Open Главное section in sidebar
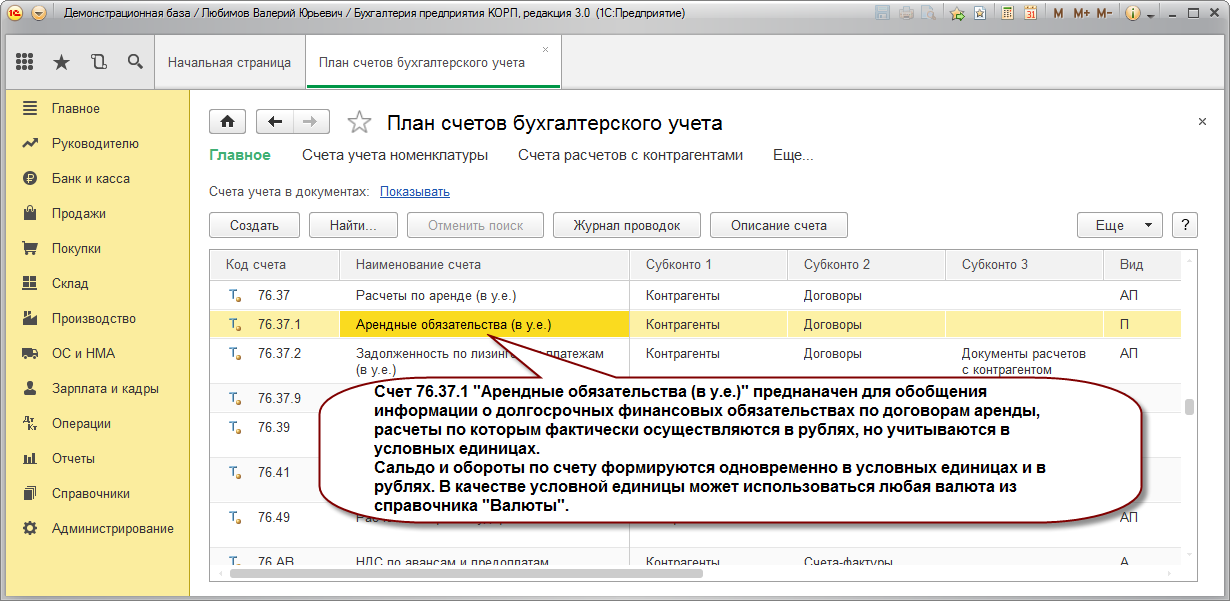This screenshot has width=1230, height=601. [x=95, y=108]
